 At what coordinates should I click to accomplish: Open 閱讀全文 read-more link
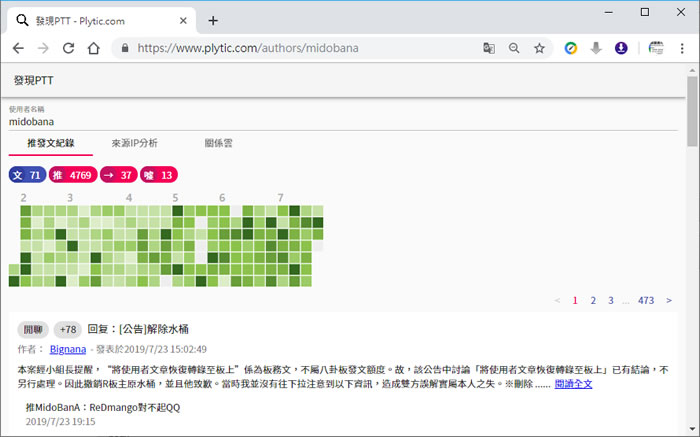click(x=573, y=384)
